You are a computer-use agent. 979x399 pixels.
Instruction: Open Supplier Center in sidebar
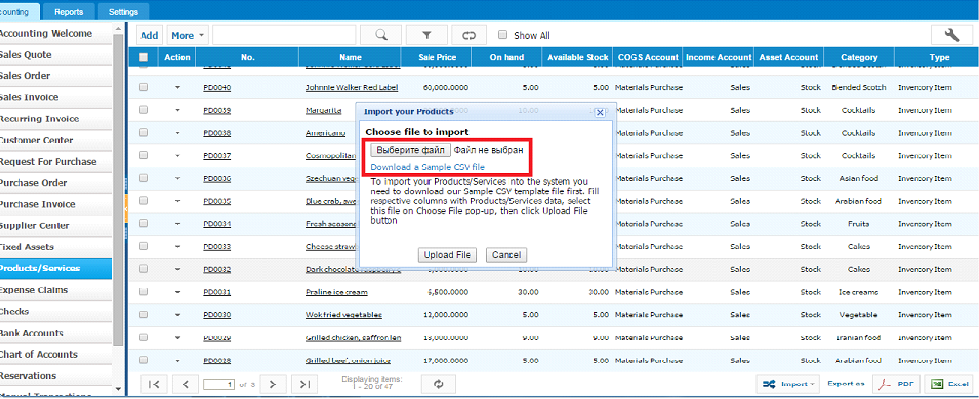(x=56, y=225)
